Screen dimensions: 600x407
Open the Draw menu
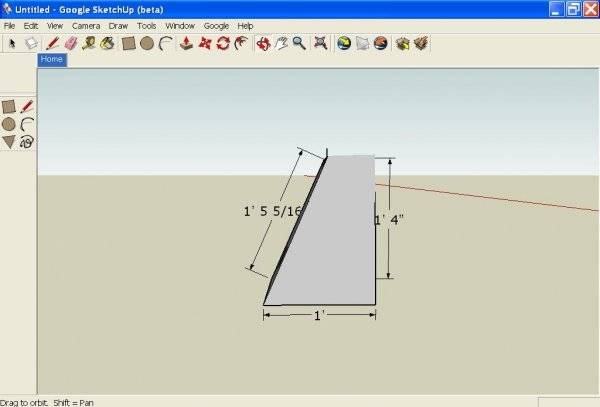pyautogui.click(x=118, y=26)
